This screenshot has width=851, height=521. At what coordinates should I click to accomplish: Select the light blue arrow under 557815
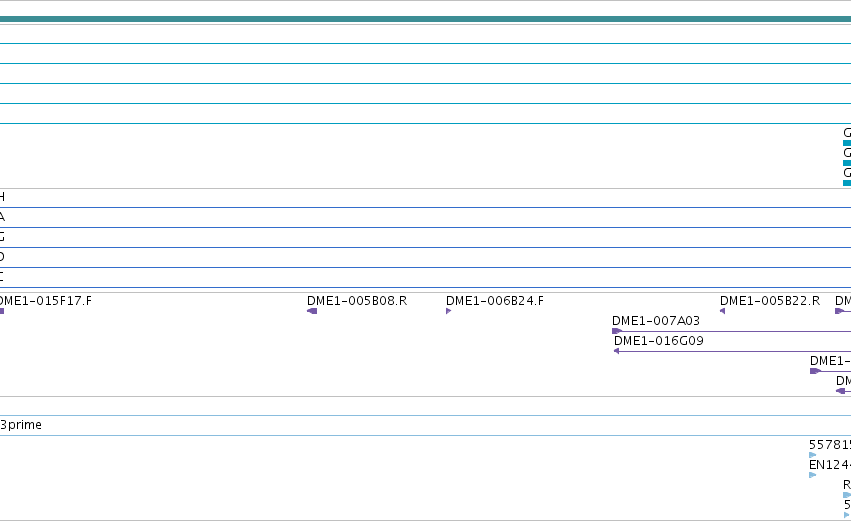coord(812,455)
